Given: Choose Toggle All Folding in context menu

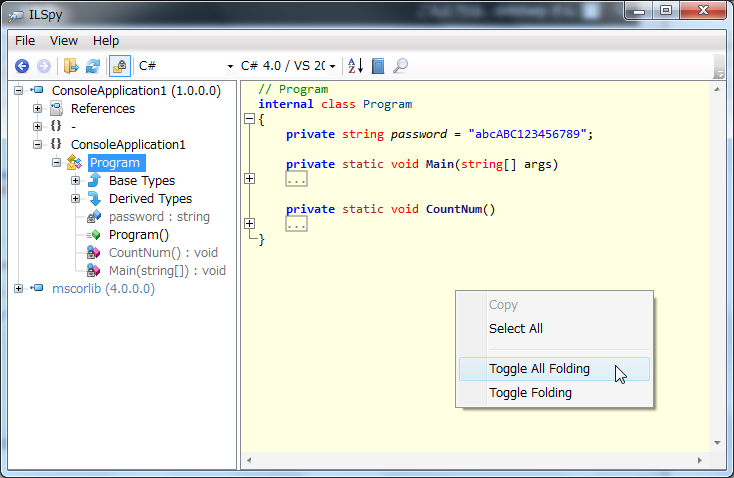Looking at the screenshot, I should 555,369.
